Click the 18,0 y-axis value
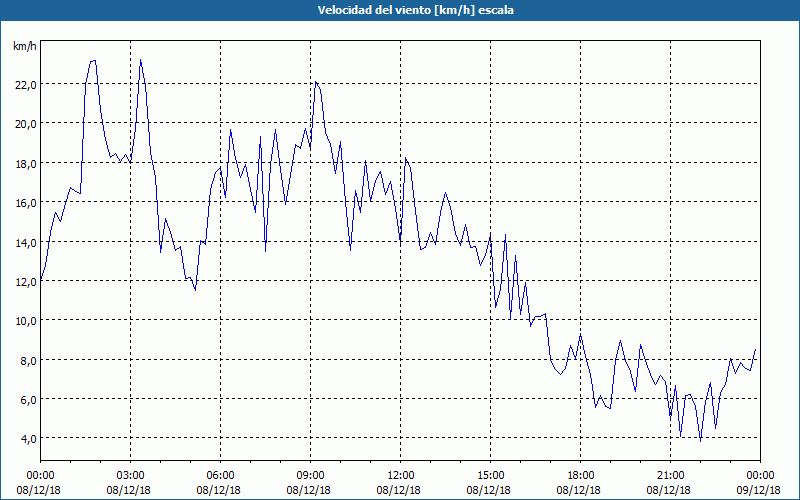Viewport: 800px width, 500px height. tap(26, 163)
